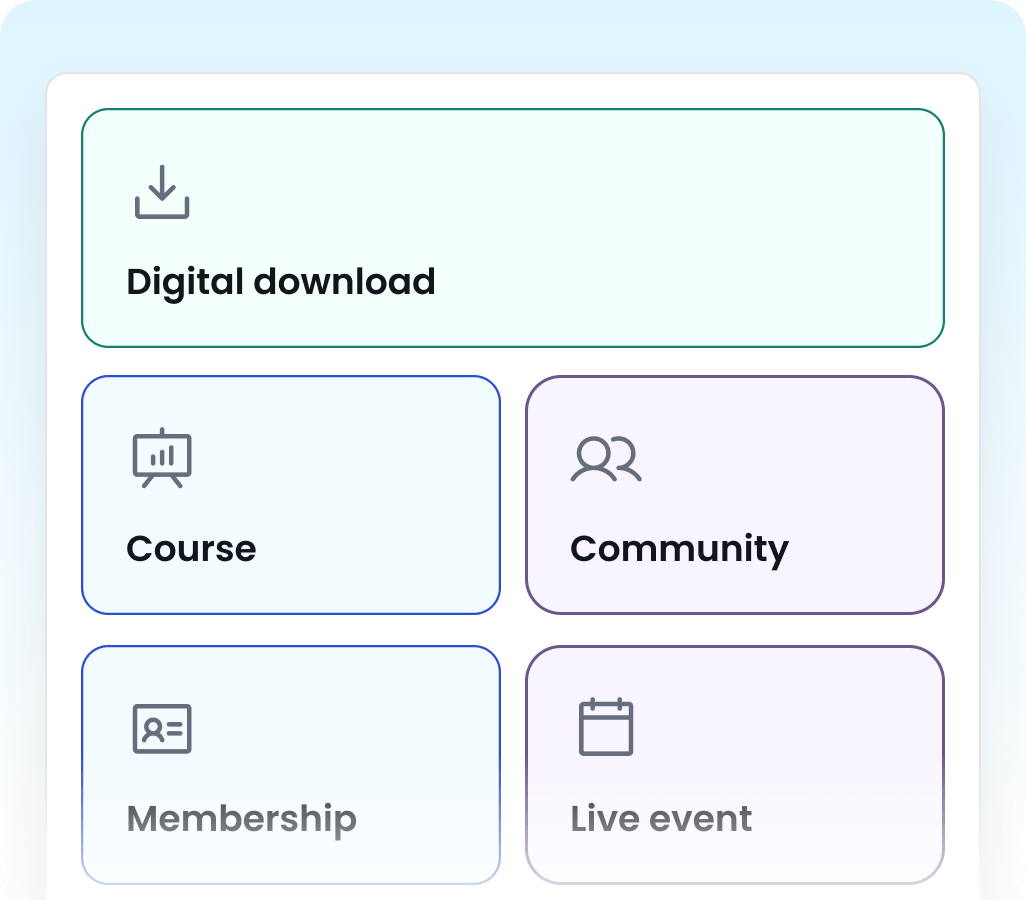Select the presentation easel icon in the Course card
This screenshot has width=1026, height=900.
[162, 458]
